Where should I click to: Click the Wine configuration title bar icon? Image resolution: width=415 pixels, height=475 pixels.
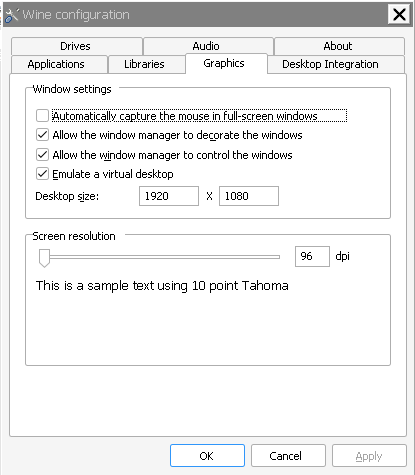11,15
